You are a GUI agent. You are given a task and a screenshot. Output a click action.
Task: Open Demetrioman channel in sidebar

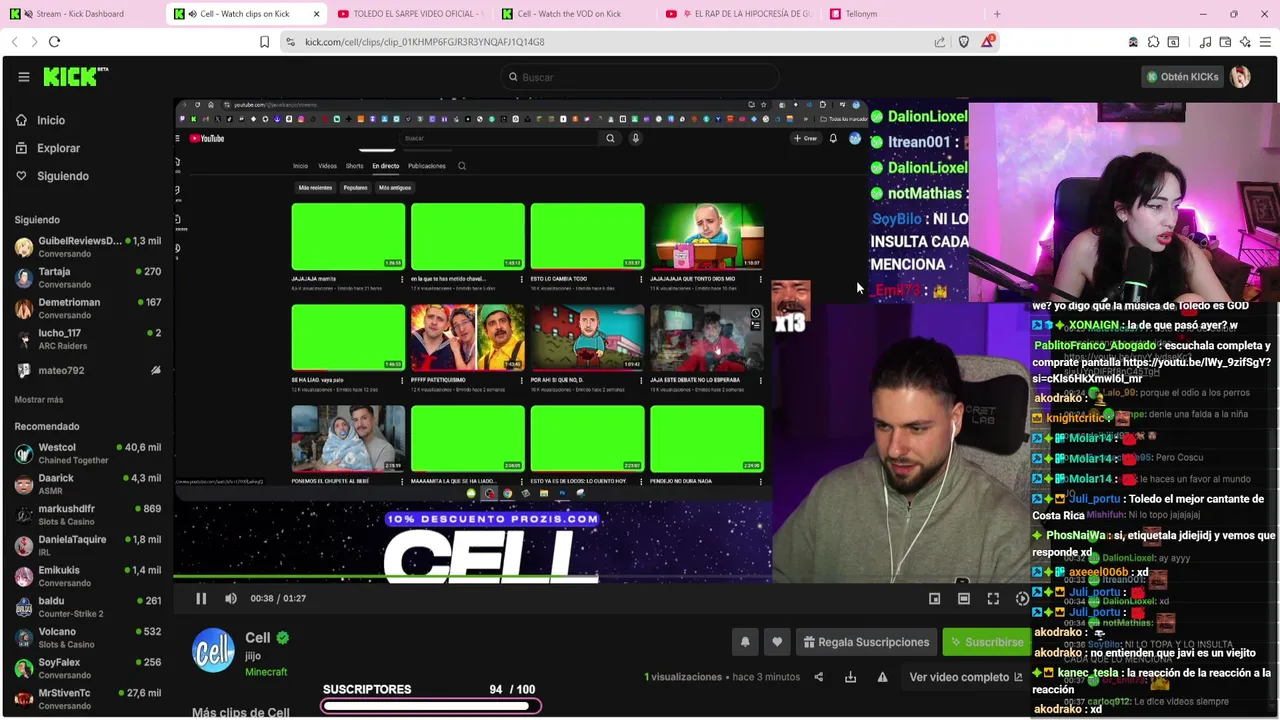(x=87, y=308)
